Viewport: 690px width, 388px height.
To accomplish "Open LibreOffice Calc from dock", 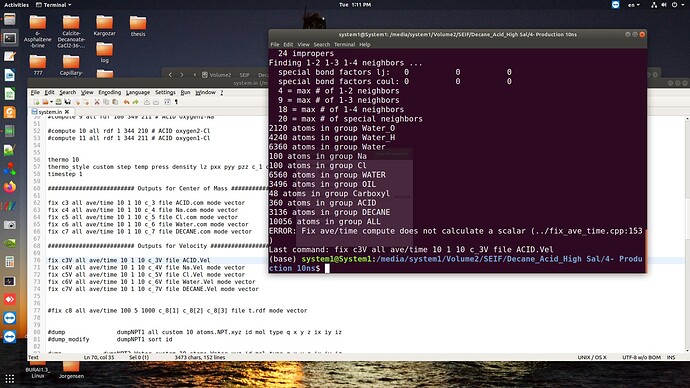I will (x=10, y=94).
